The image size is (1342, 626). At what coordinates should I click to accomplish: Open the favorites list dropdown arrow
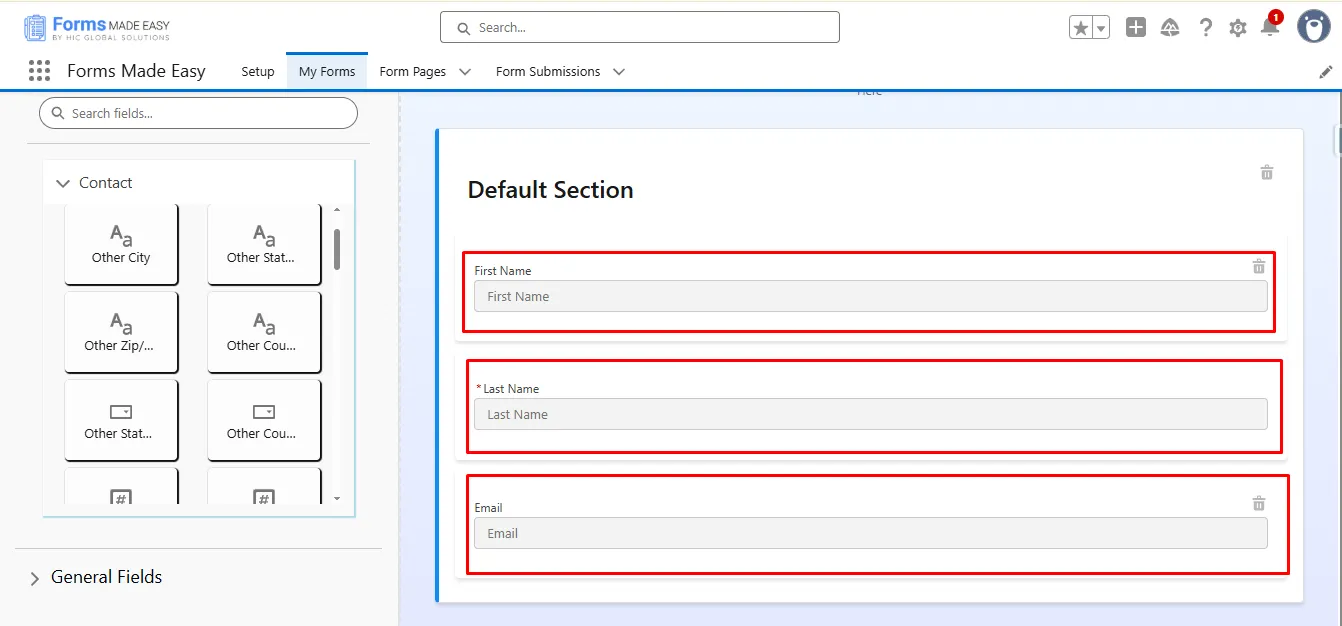coord(1101,28)
